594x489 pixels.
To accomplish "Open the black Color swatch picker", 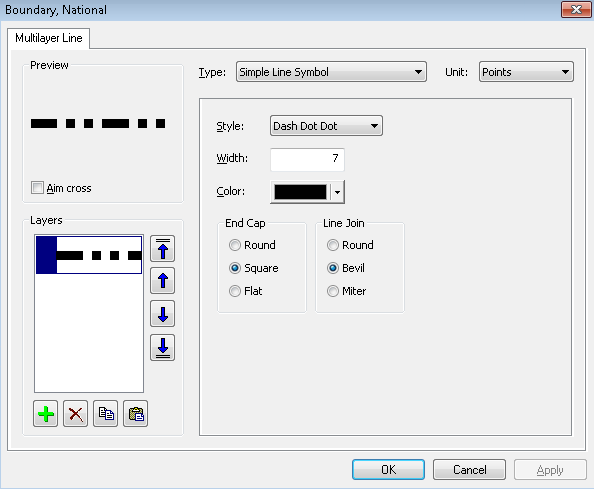I will coord(307,192).
